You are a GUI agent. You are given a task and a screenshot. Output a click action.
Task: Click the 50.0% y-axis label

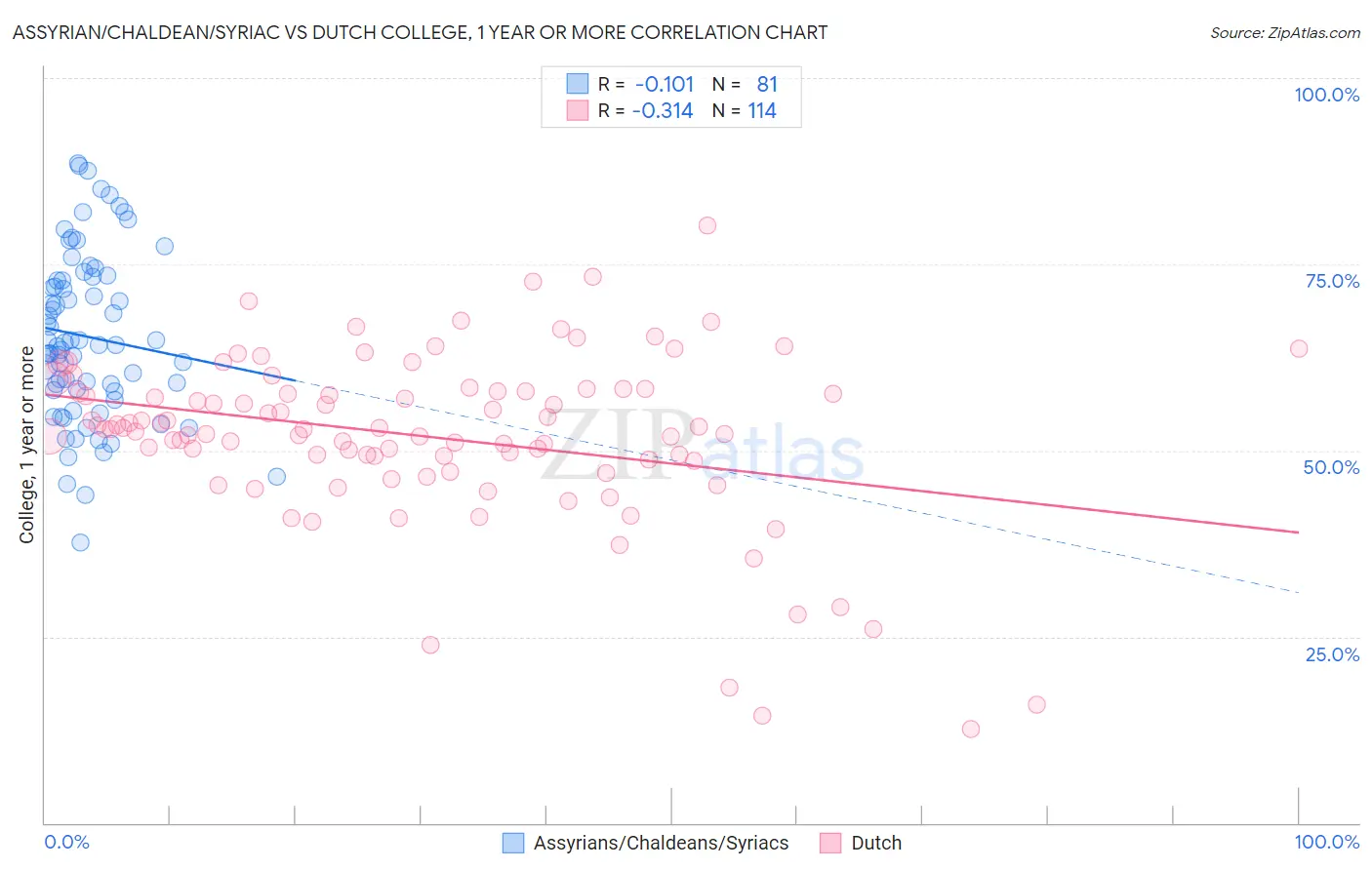[x=1331, y=467]
